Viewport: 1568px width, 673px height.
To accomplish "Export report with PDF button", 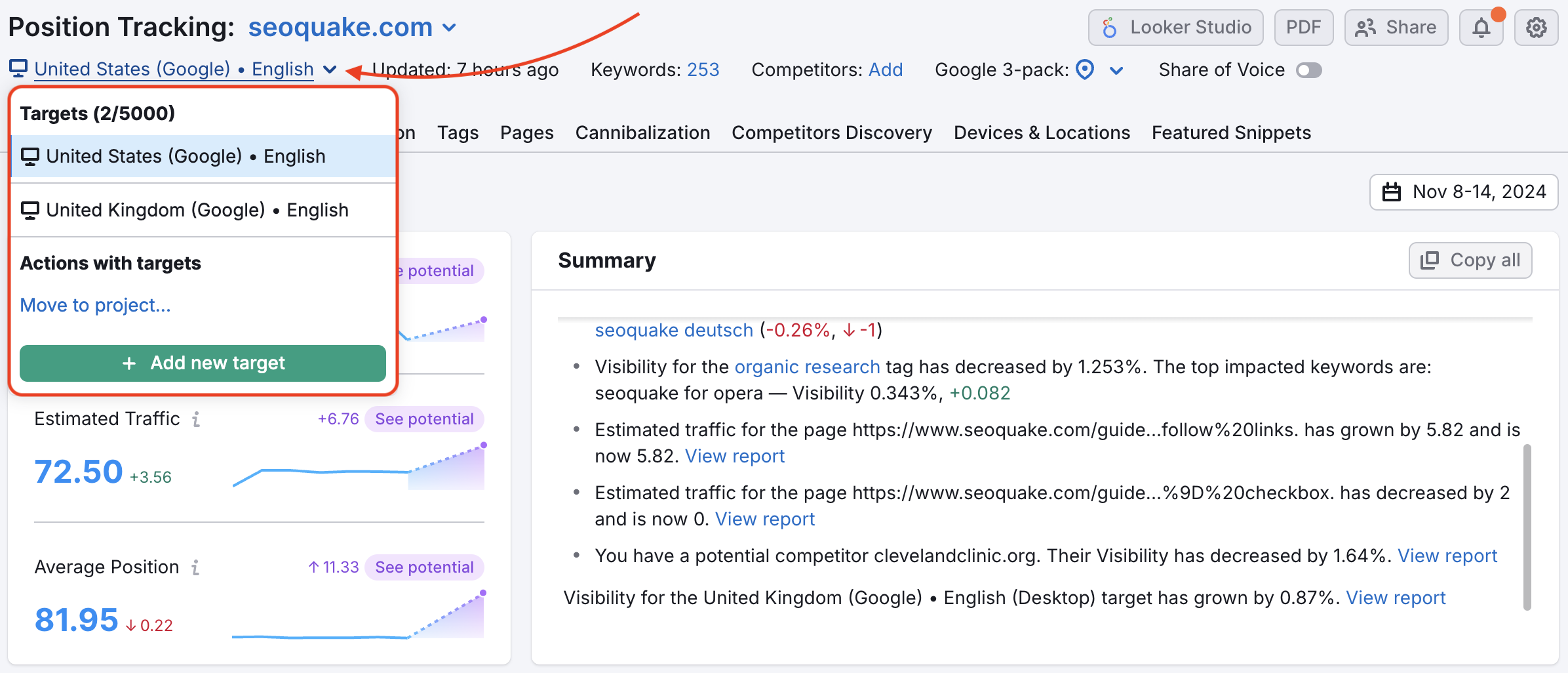I will [1303, 28].
